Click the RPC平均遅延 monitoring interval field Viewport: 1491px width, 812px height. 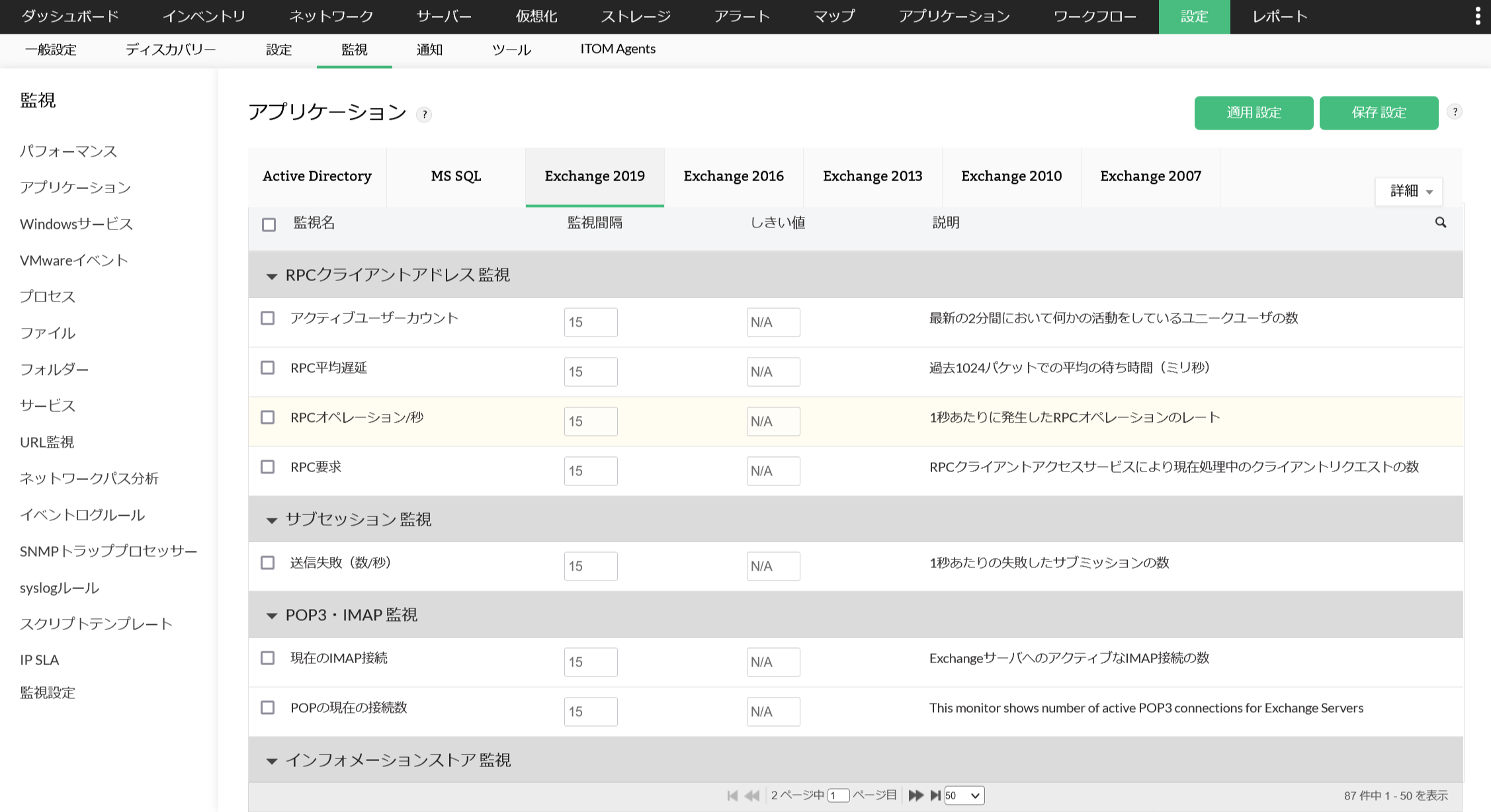pyautogui.click(x=590, y=372)
